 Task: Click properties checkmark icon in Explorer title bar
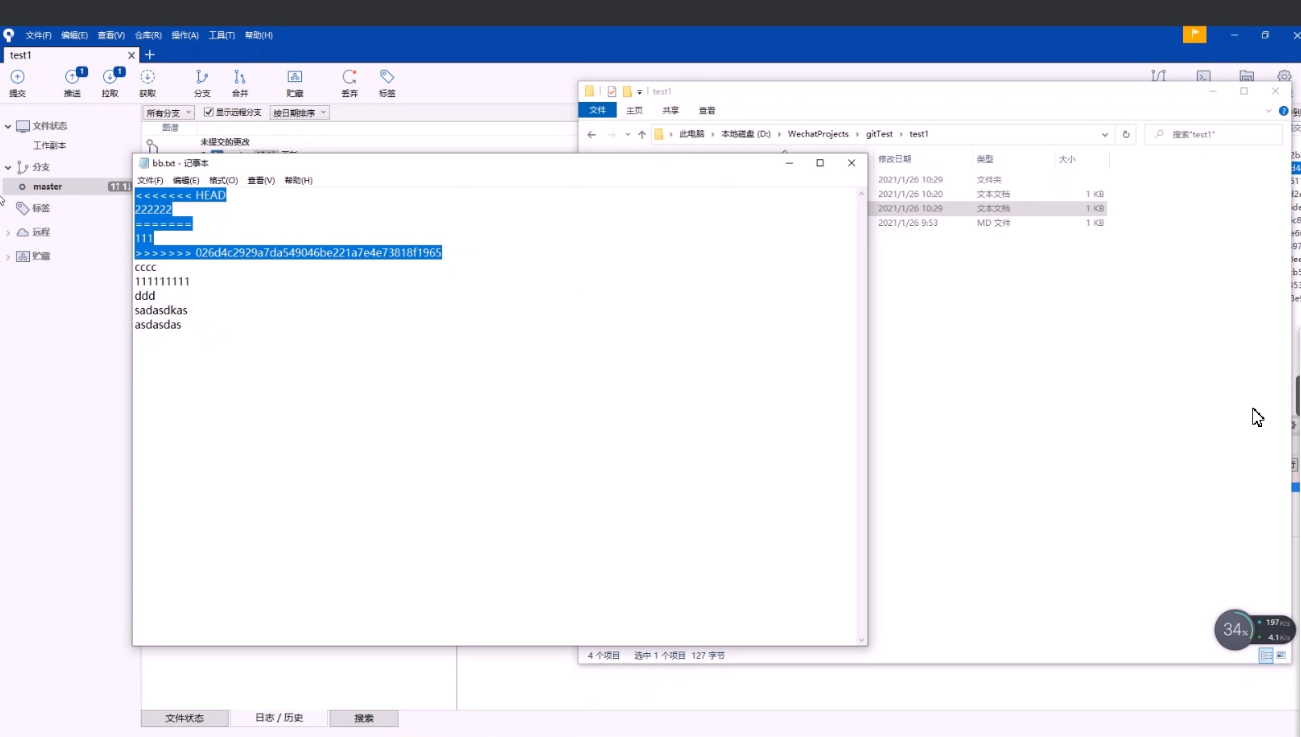pyautogui.click(x=612, y=91)
